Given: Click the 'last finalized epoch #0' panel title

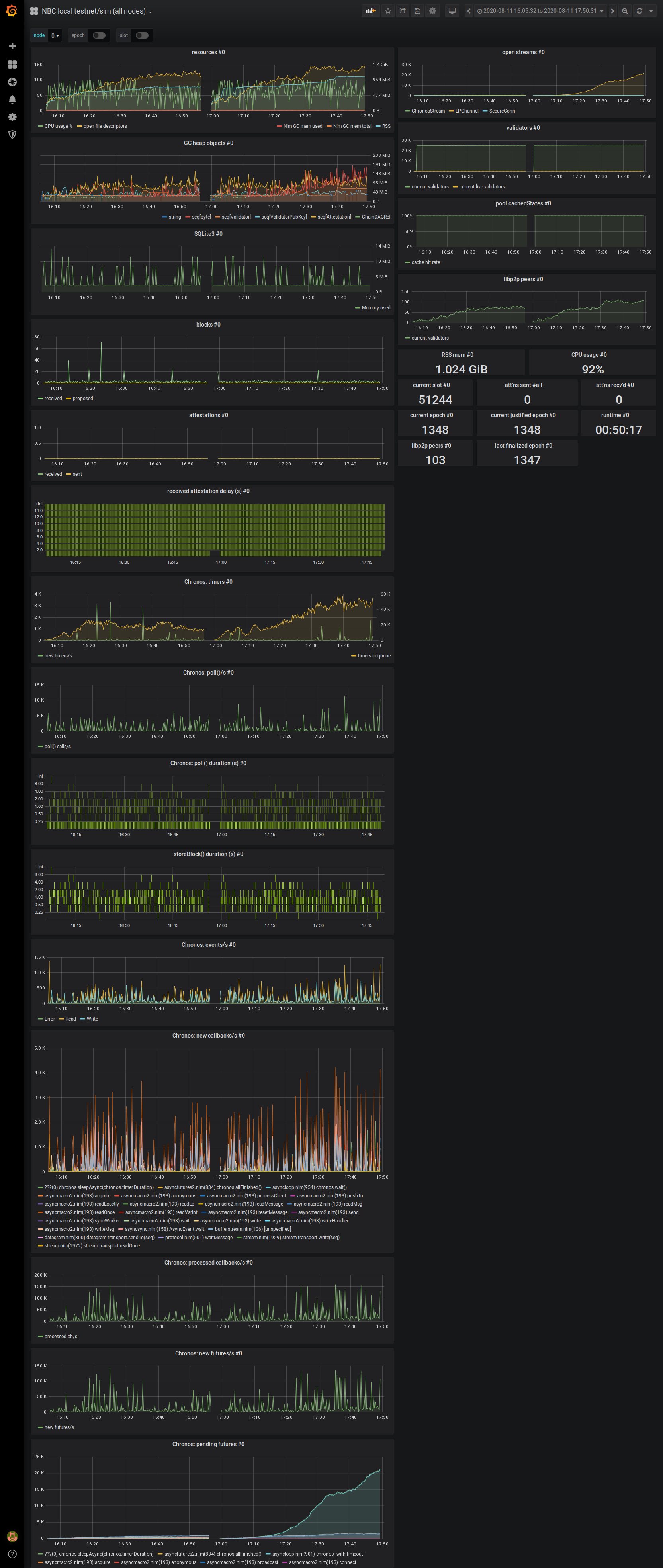Looking at the screenshot, I should point(523,446).
